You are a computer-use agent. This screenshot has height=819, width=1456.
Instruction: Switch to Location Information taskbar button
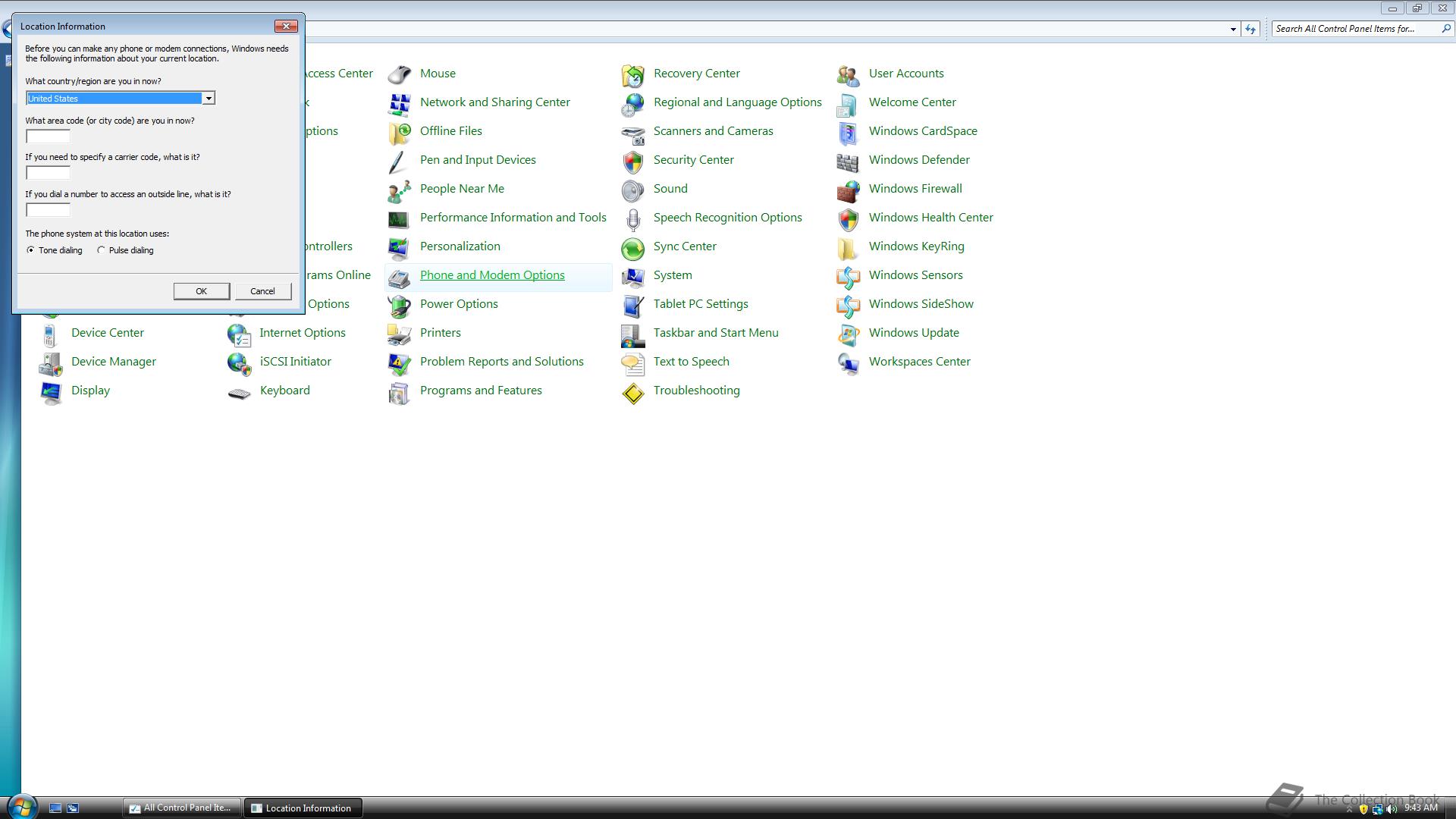pyautogui.click(x=303, y=808)
